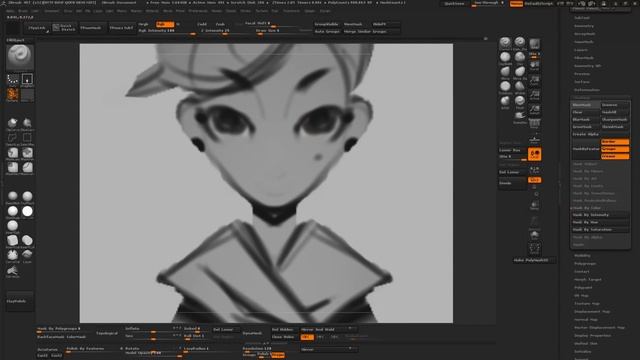This screenshot has height=360, width=640.
Task: Click the BlurMask button
Action: [586, 120]
